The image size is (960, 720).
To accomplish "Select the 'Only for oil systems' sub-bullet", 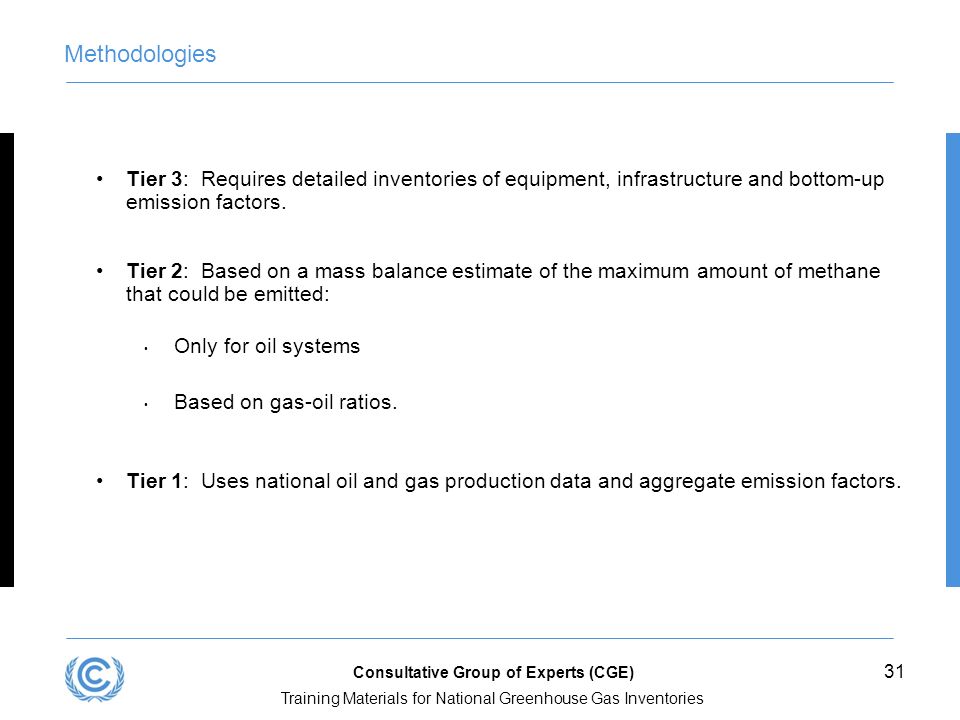I will point(267,346).
